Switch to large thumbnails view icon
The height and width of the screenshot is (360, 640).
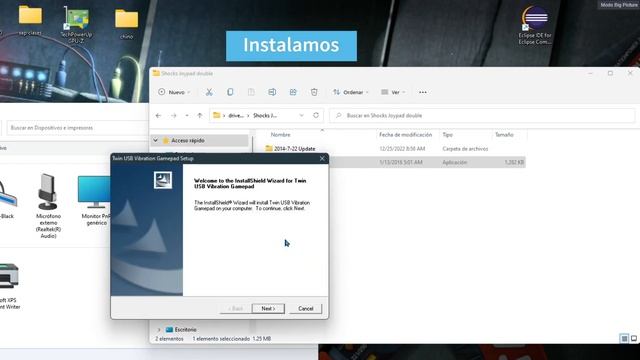coord(633,338)
